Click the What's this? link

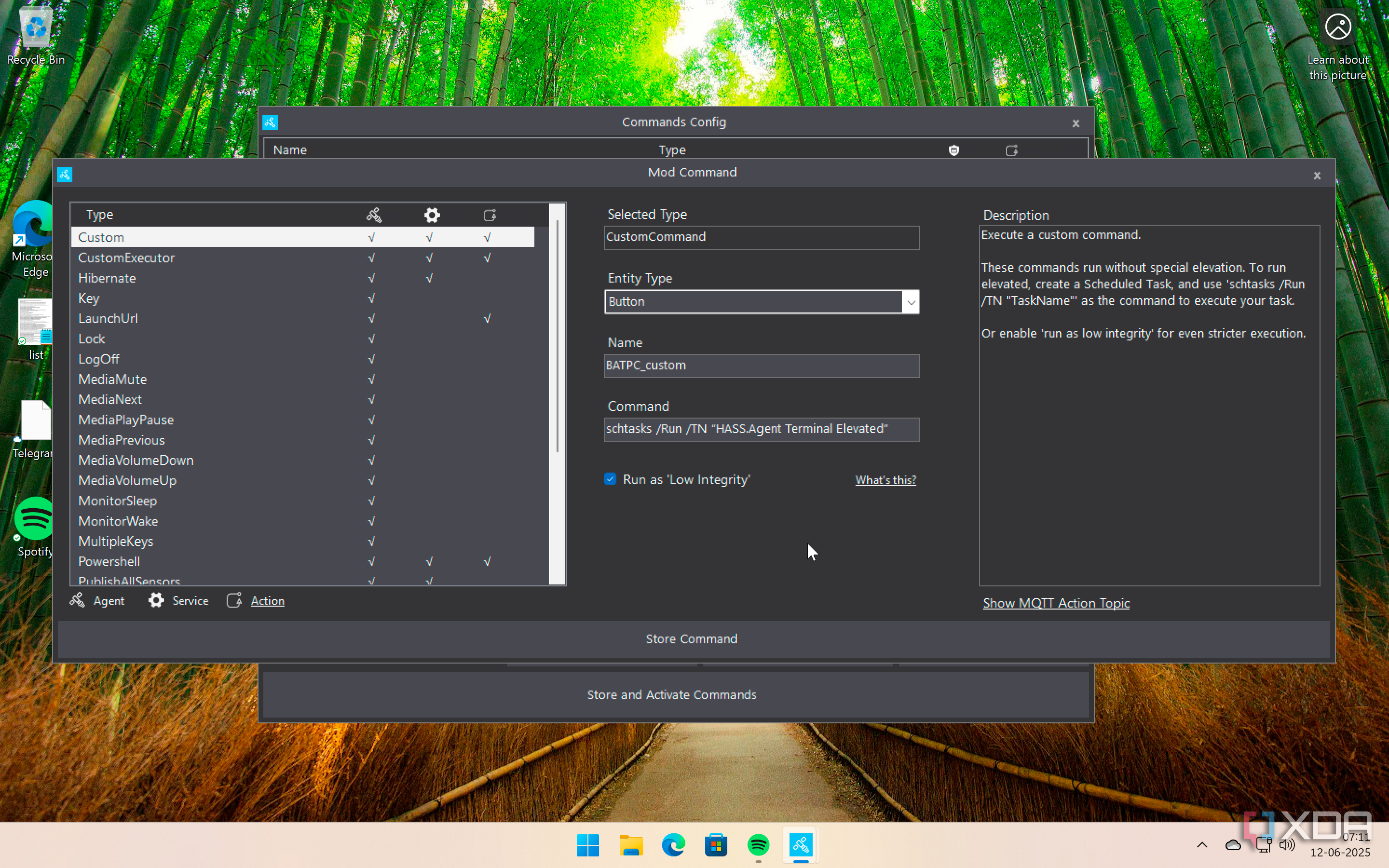pos(885,480)
